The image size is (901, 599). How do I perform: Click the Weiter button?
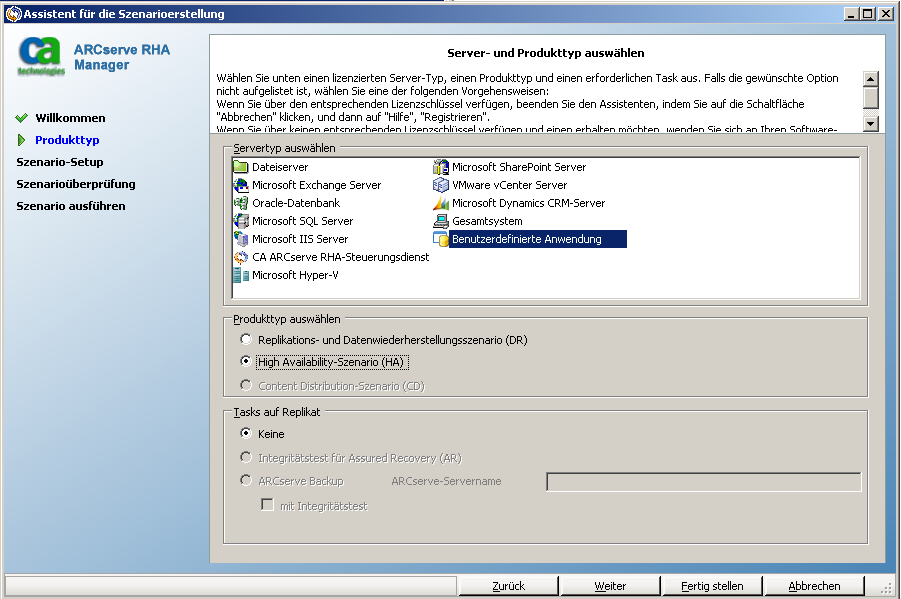click(610, 586)
